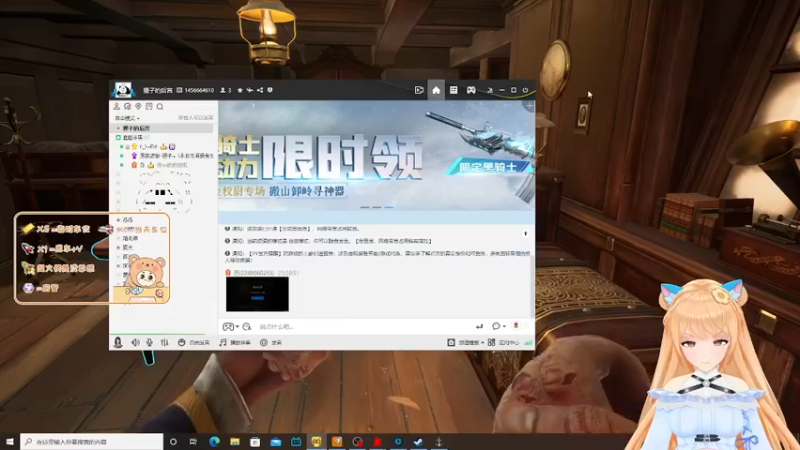The width and height of the screenshot is (800, 450).
Task: Click the promotional banner image
Action: point(377,155)
